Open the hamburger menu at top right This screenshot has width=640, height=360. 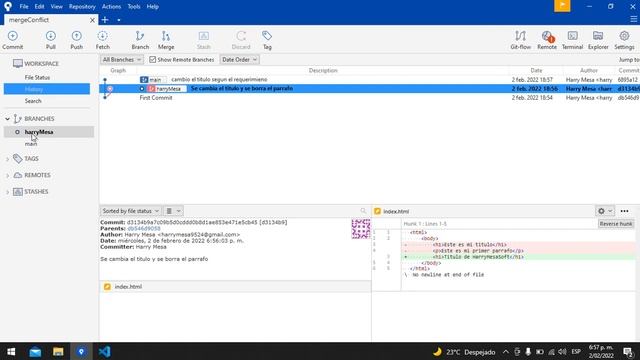click(633, 19)
